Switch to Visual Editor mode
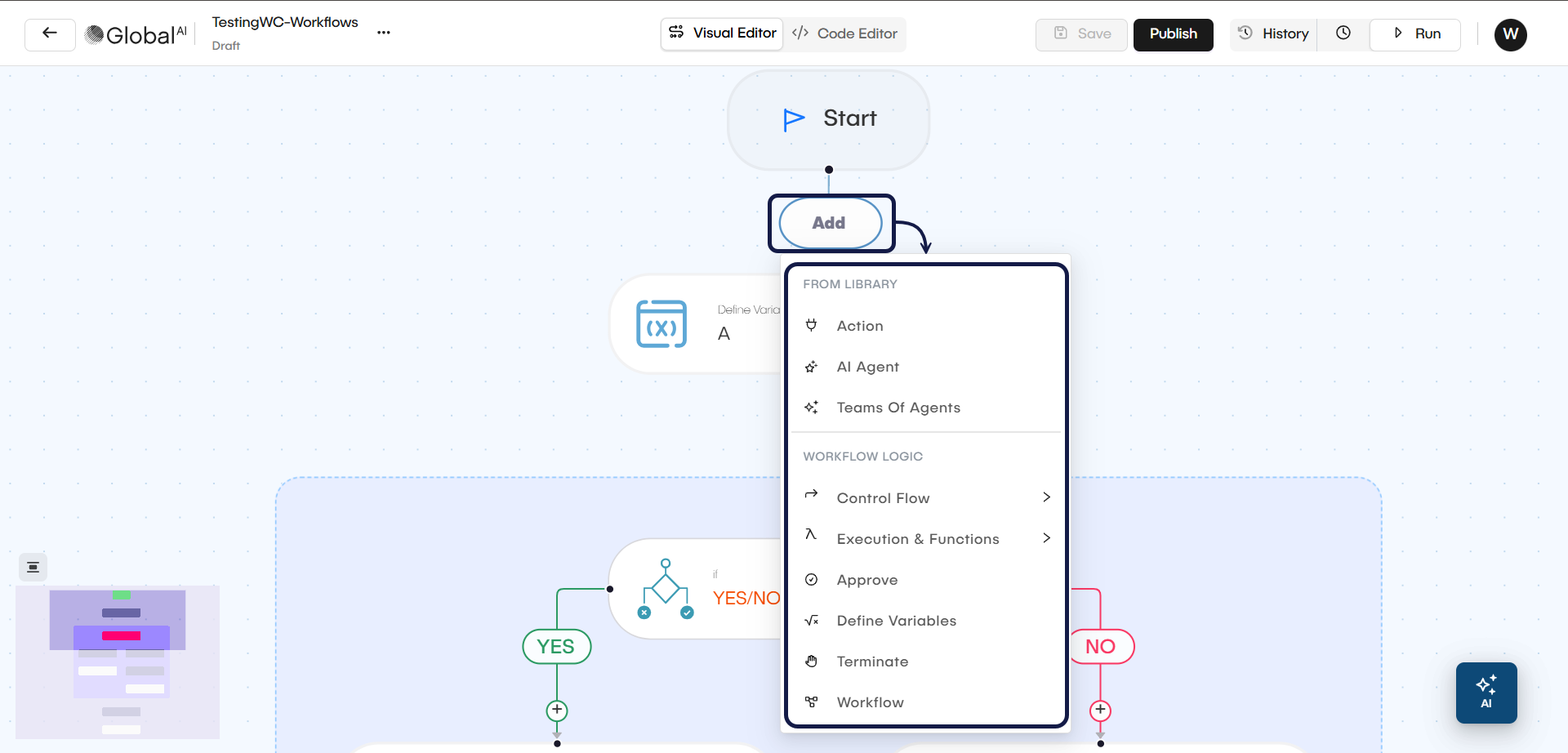 [723, 33]
